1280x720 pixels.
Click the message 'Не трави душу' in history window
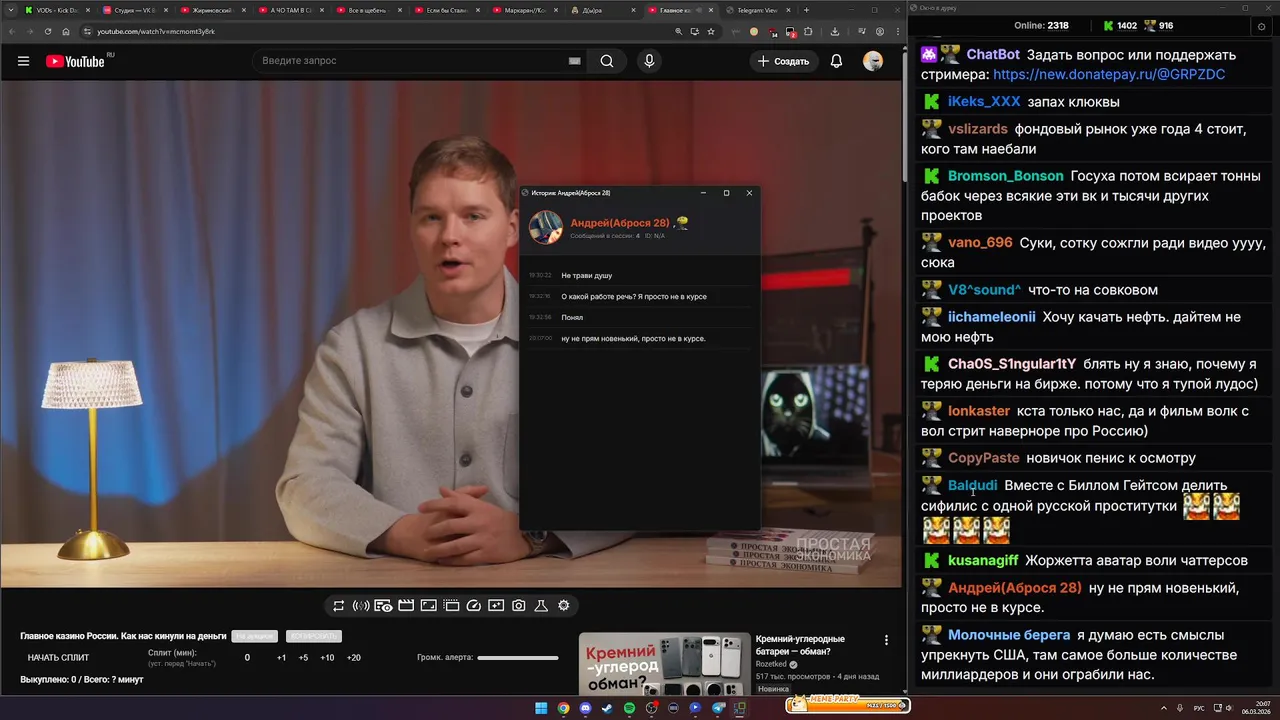click(587, 275)
